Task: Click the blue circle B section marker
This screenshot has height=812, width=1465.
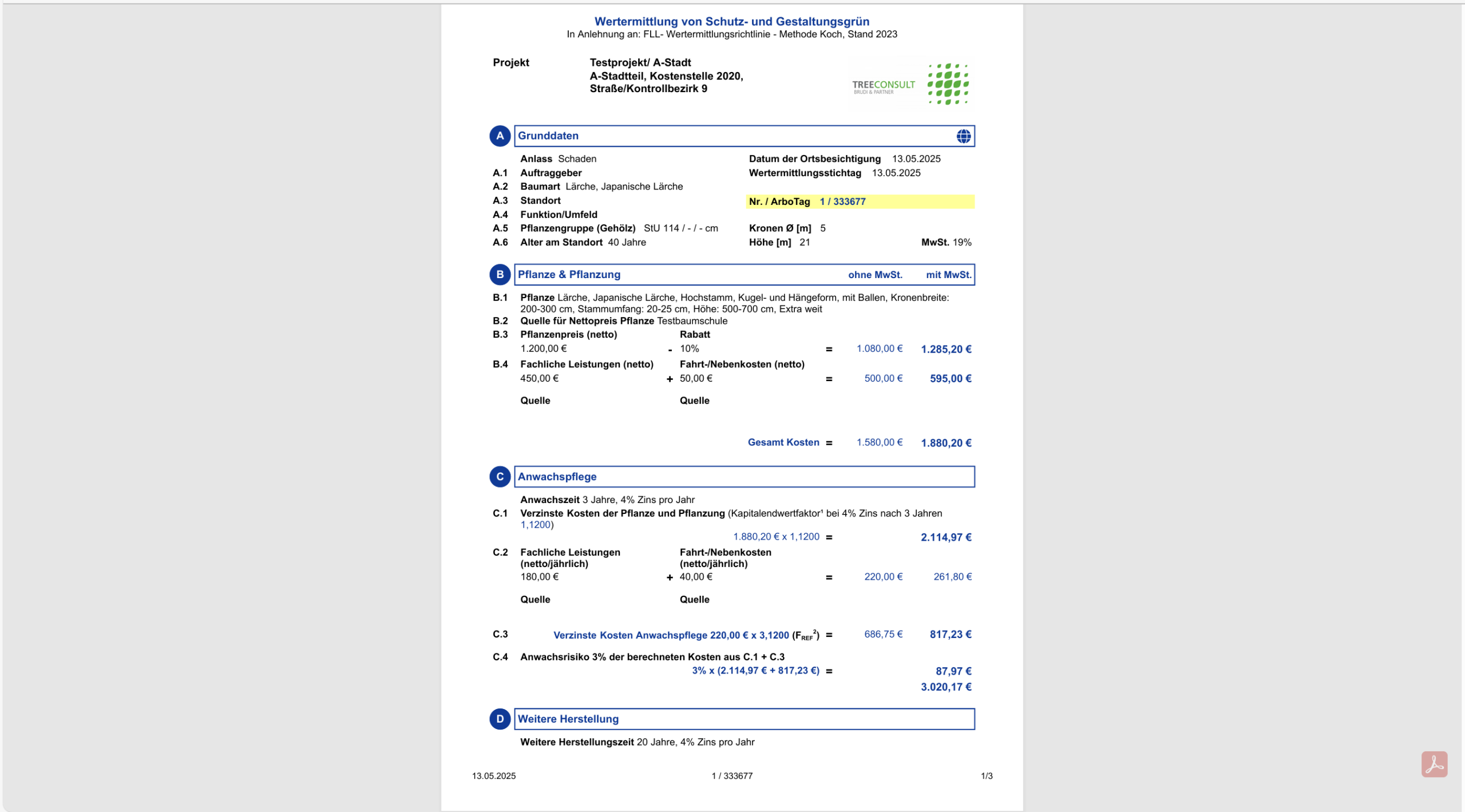Action: click(500, 275)
